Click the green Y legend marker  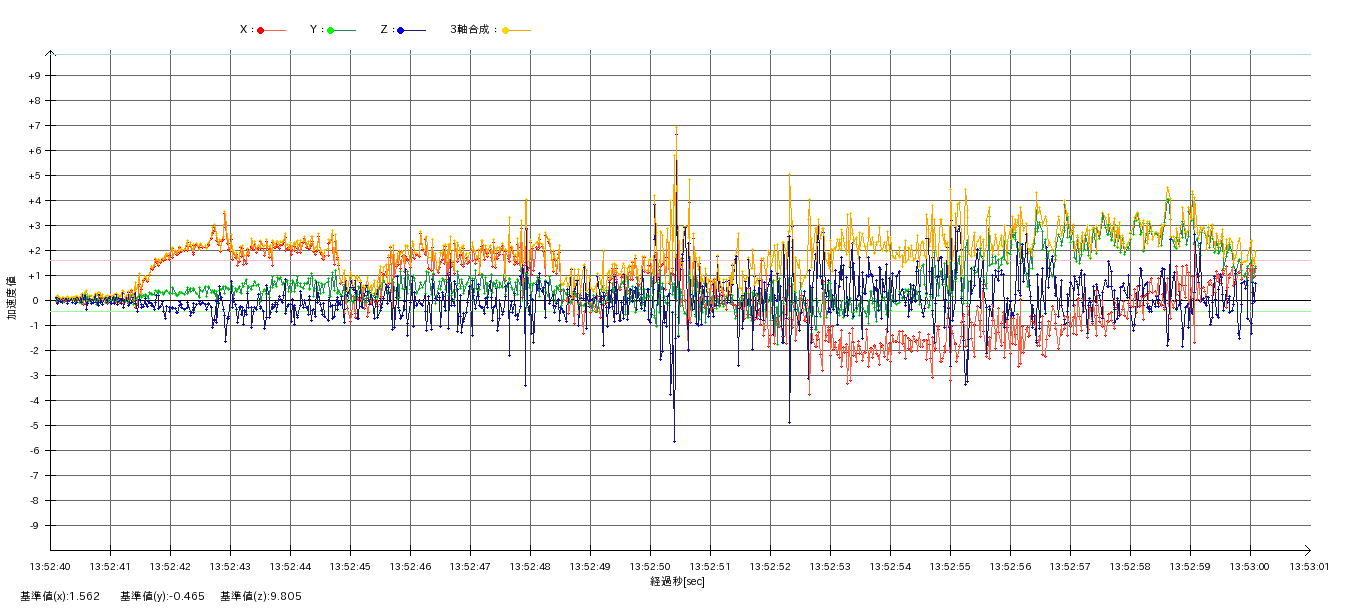point(331,30)
